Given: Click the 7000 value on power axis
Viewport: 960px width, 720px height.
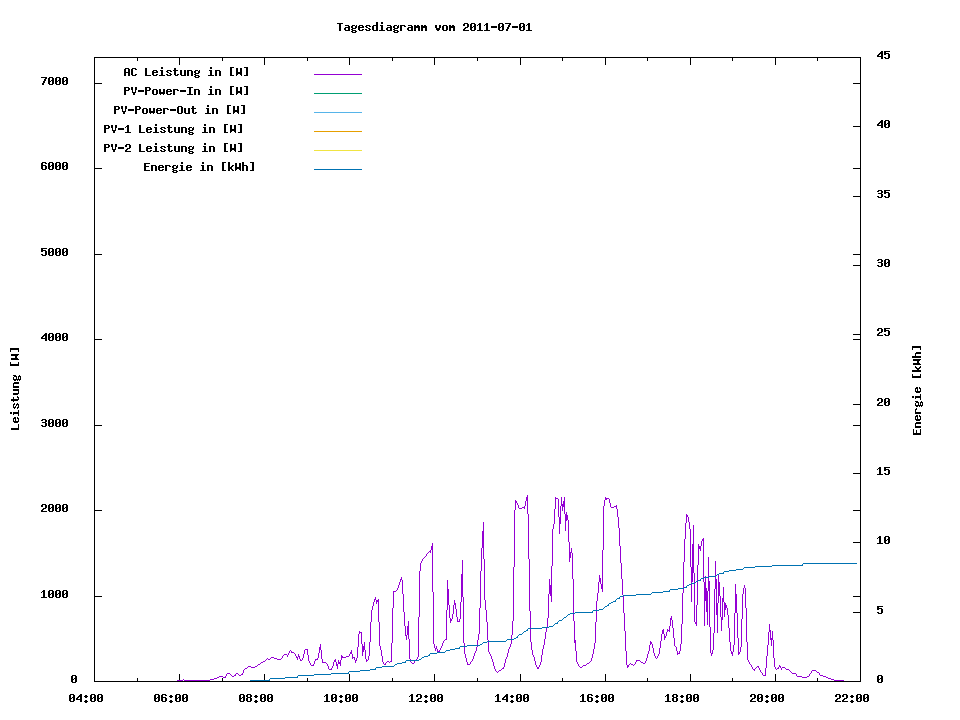Looking at the screenshot, I should 53,81.
